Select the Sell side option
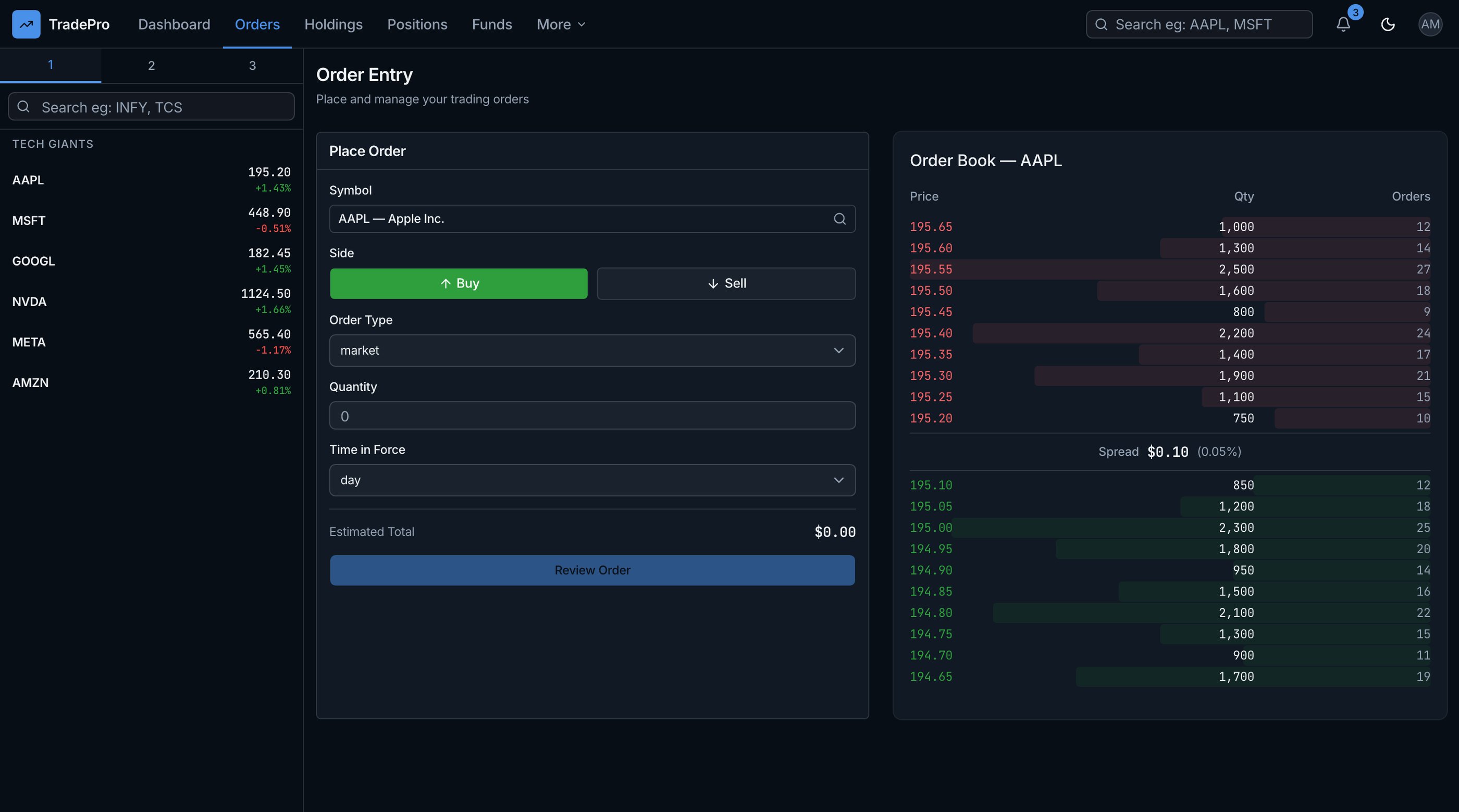This screenshot has width=1459, height=812. coord(726,283)
